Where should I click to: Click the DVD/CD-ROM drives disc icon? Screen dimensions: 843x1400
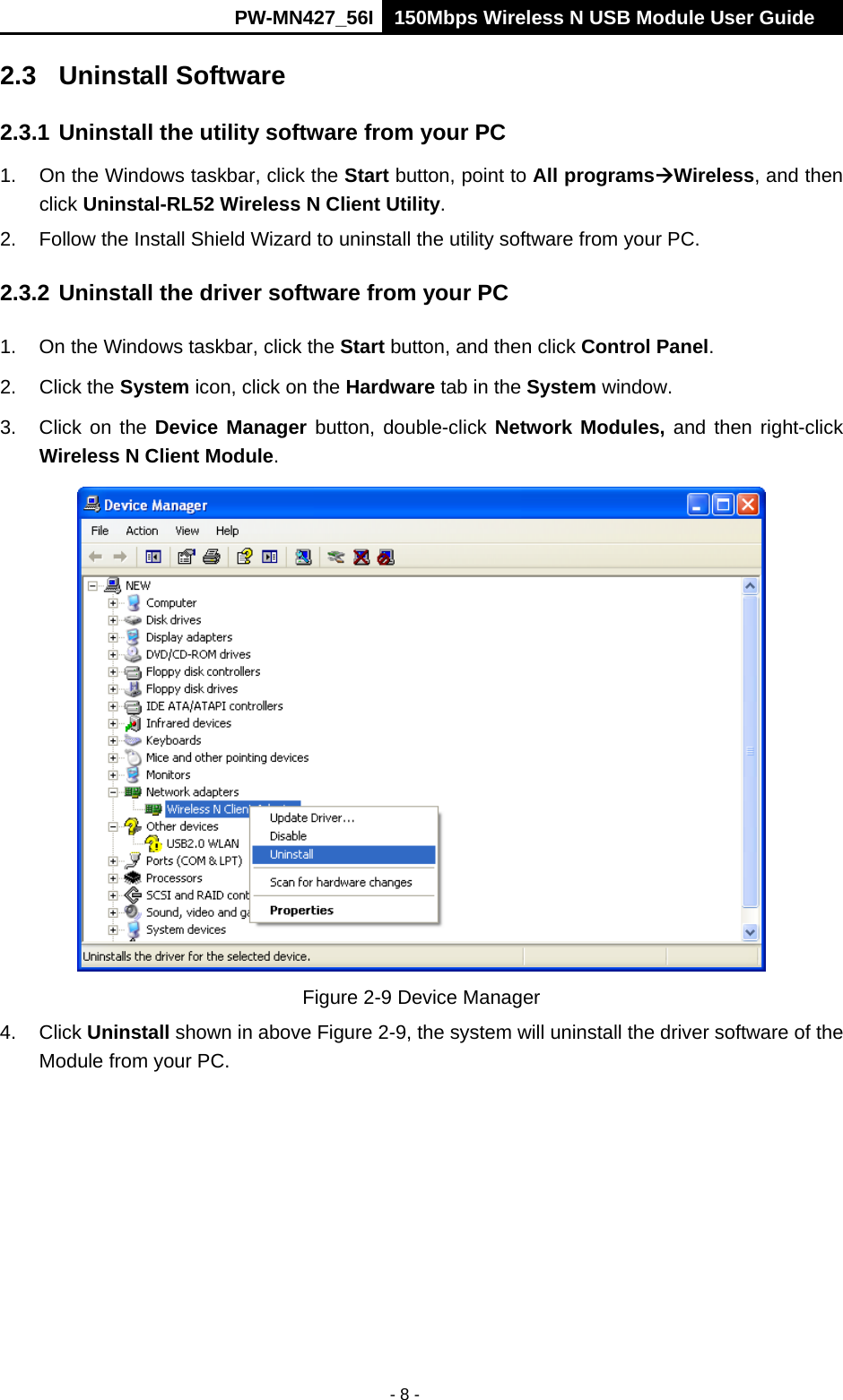[x=134, y=654]
